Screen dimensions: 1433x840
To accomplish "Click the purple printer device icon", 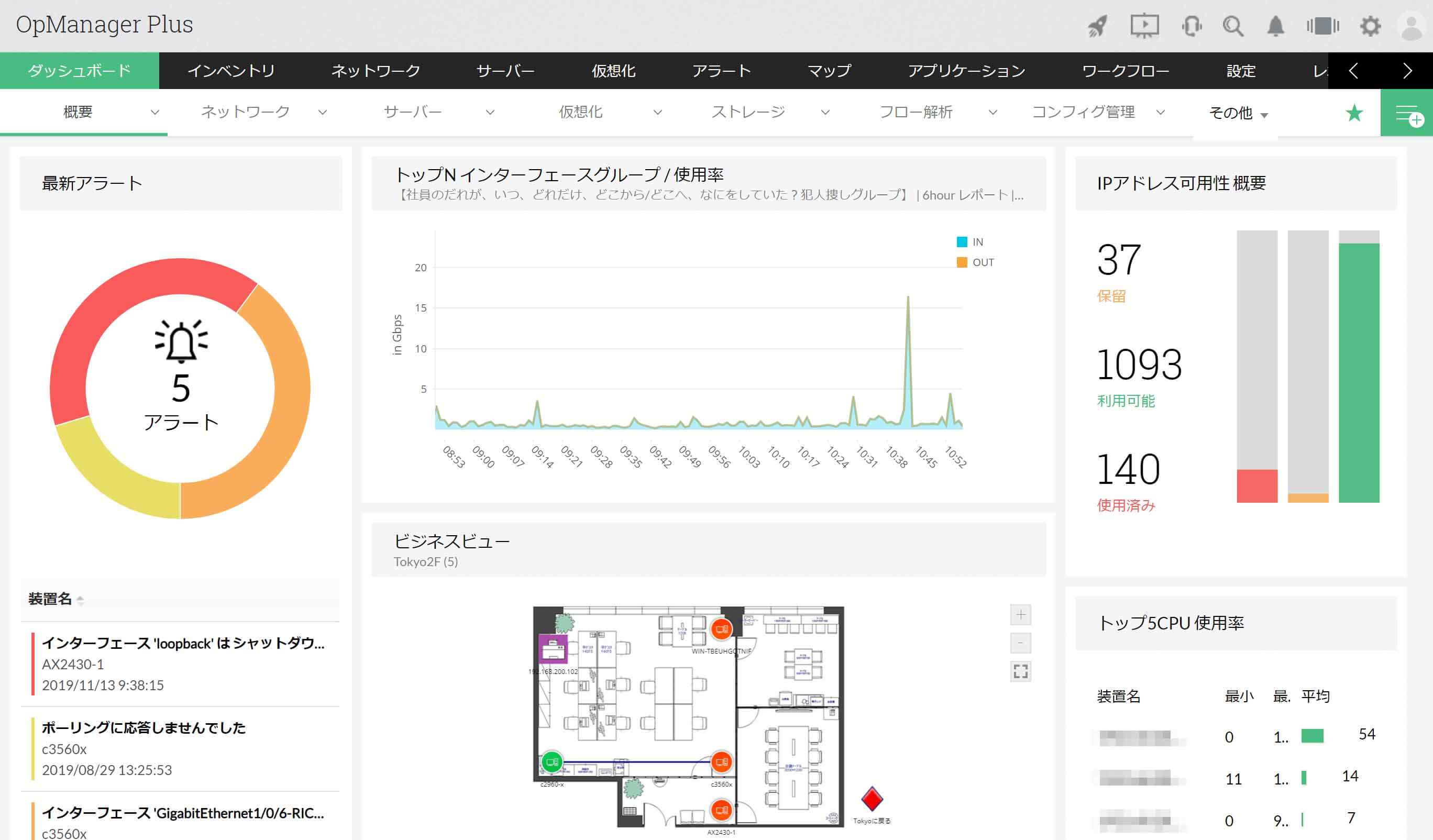I will tap(553, 649).
